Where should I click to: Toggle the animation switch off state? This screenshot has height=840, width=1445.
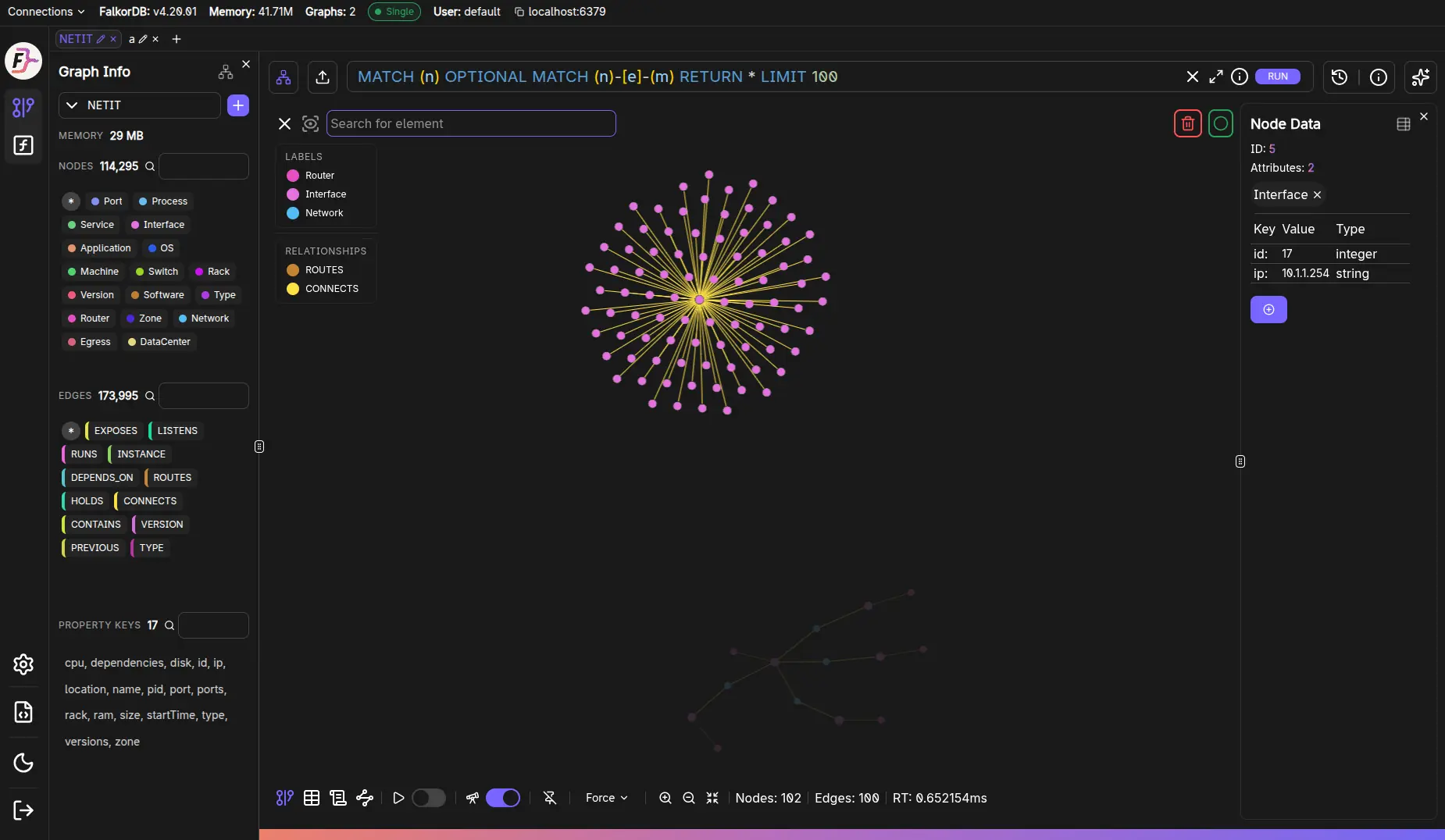[x=428, y=798]
